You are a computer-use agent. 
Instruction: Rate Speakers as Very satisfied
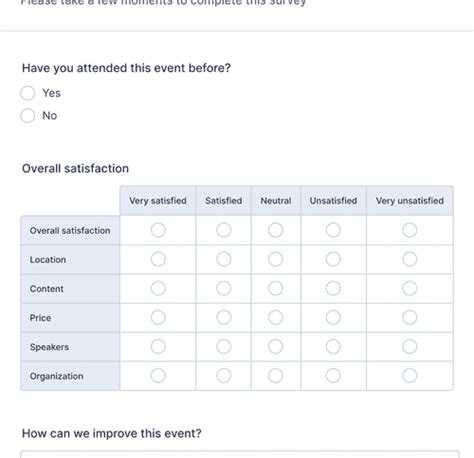point(158,346)
